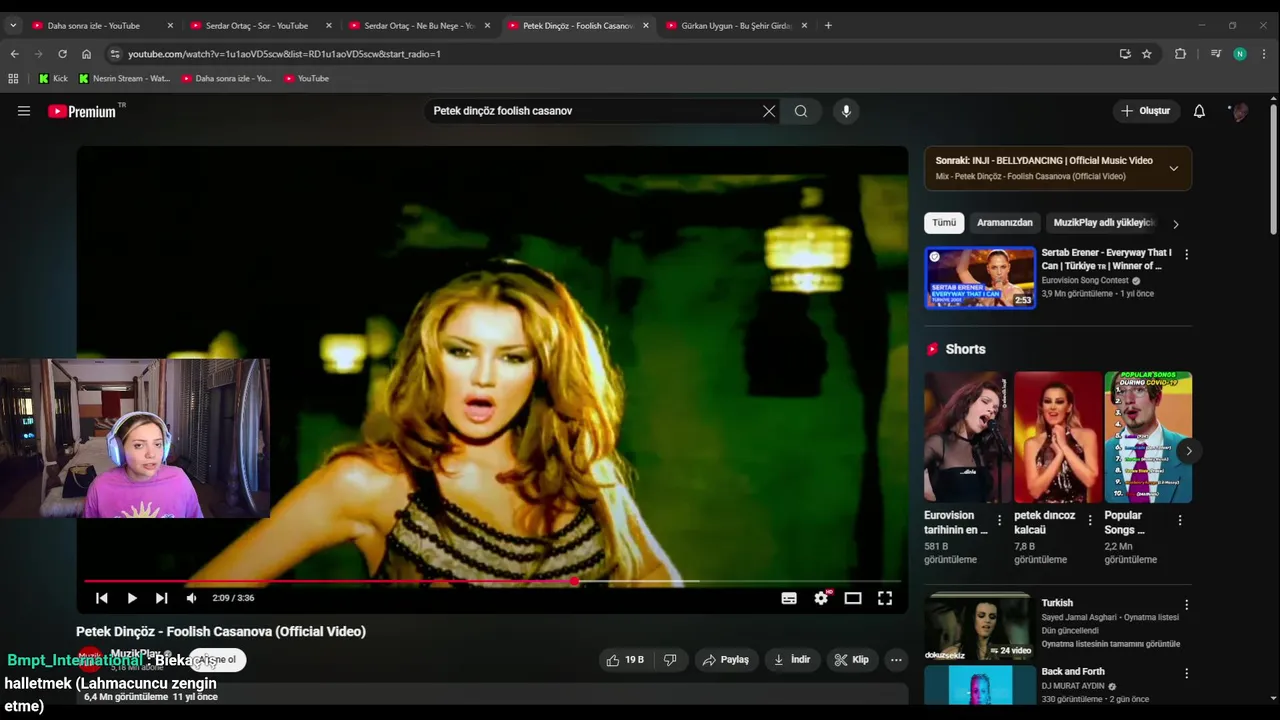The height and width of the screenshot is (720, 1280).
Task: Select the Aramanızdan filter chip
Action: point(1005,223)
